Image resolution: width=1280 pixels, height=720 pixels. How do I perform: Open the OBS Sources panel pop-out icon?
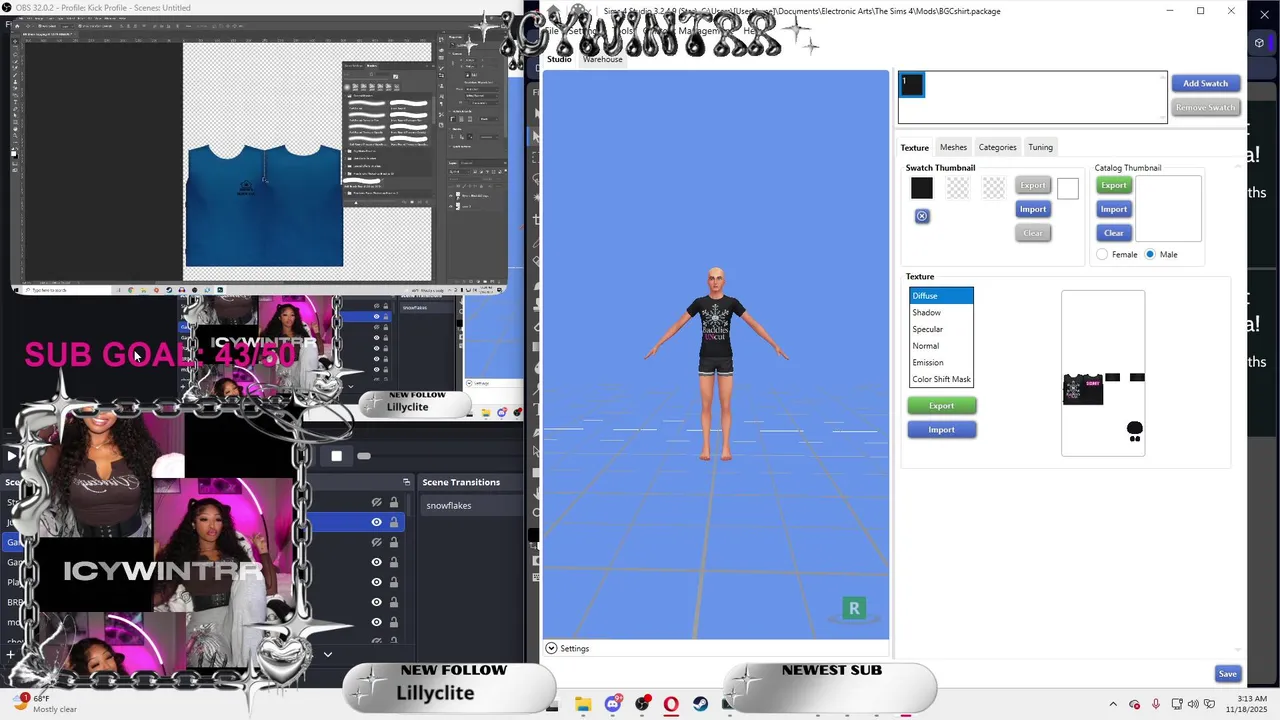(x=406, y=482)
